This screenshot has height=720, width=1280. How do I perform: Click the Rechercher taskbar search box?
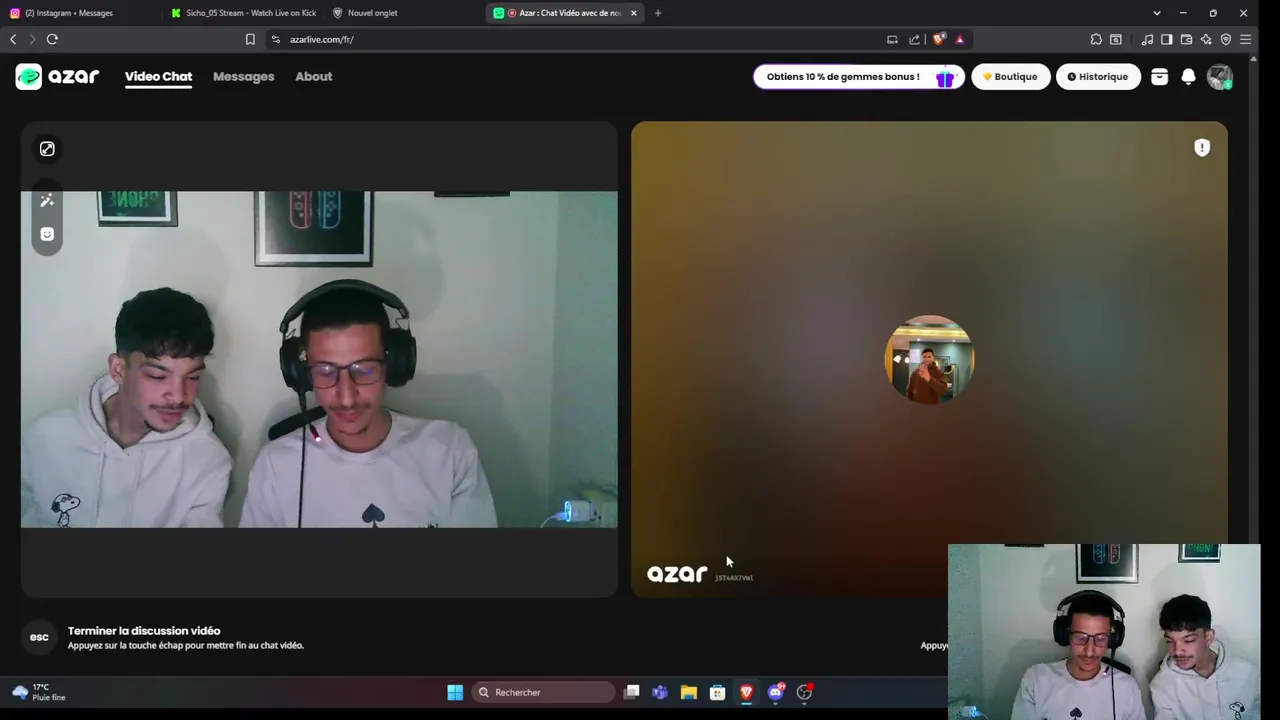(x=543, y=692)
